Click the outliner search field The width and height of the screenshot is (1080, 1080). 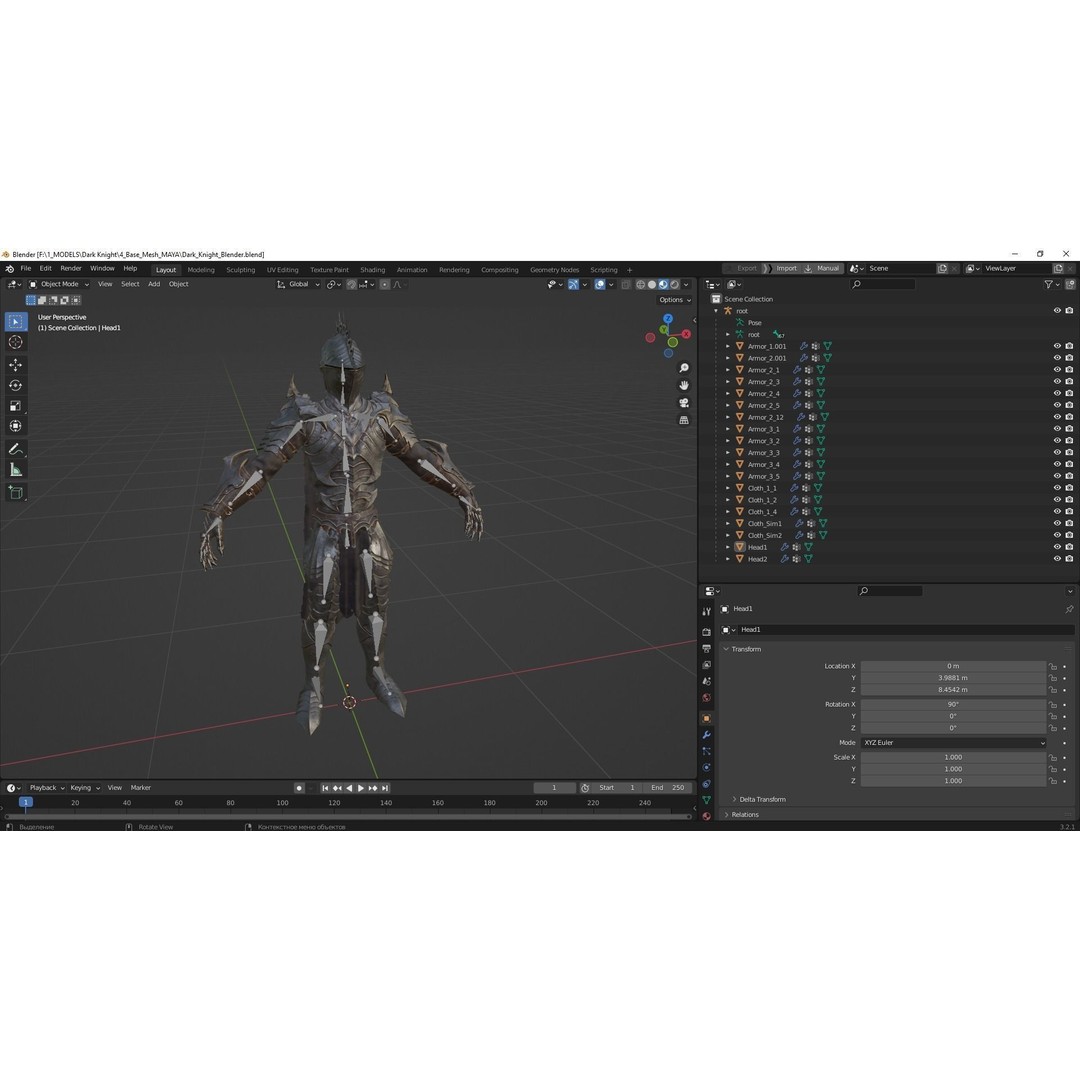click(884, 284)
